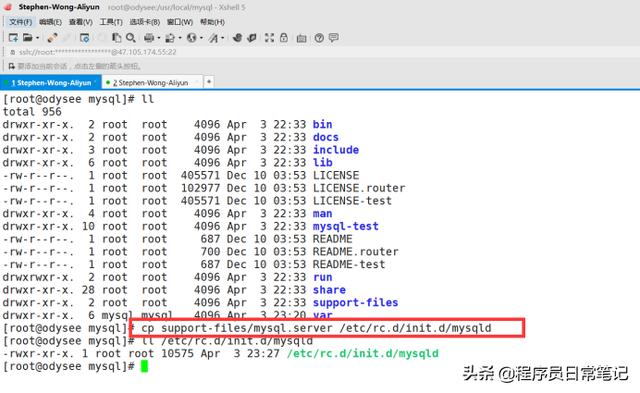This screenshot has height=393, width=640.
Task: Click the 'LICENSE-test' file name
Action: tap(352, 200)
